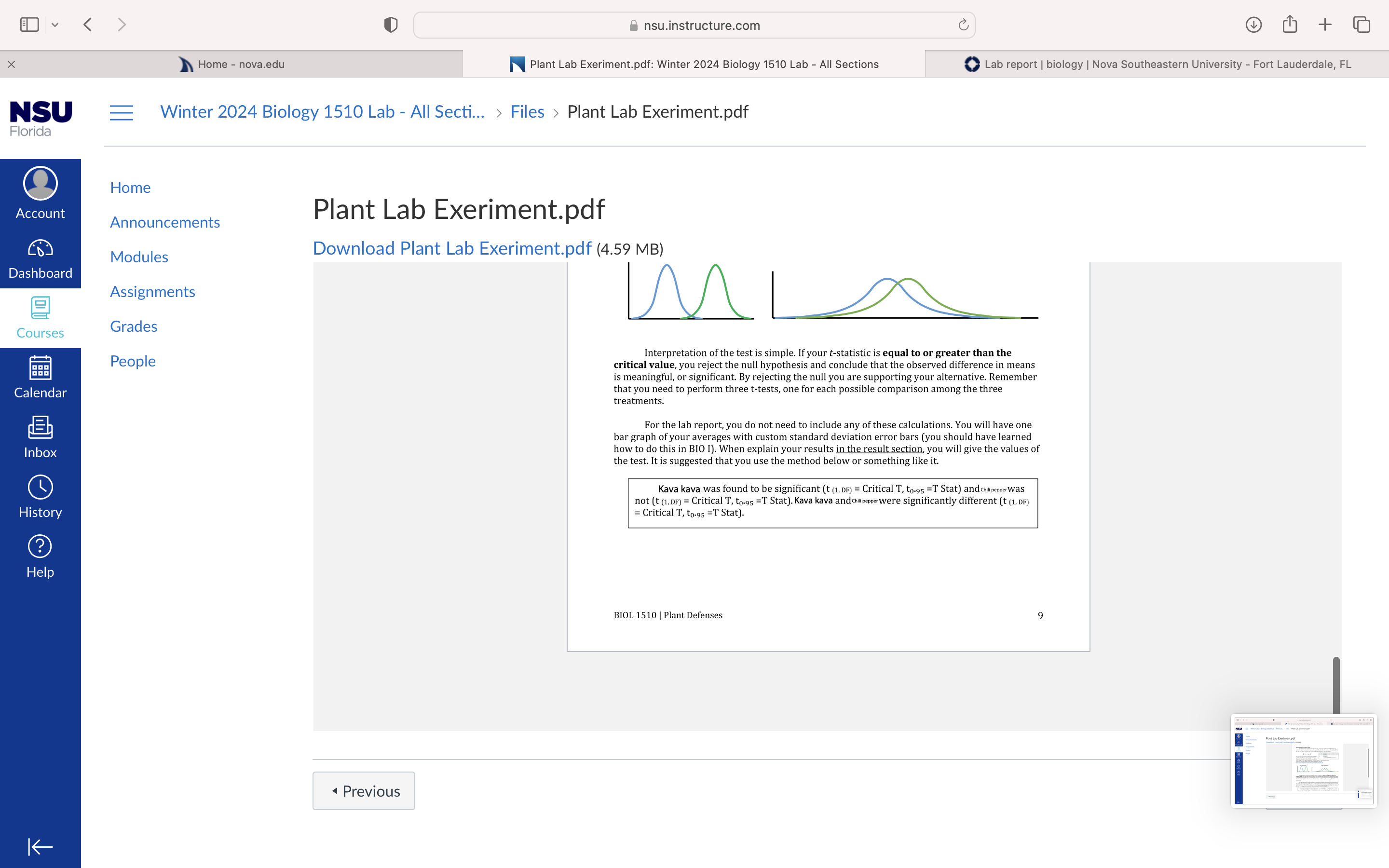The image size is (1389, 868).
Task: Click the PDF viewer vertical scrollbar
Action: coord(1336,685)
